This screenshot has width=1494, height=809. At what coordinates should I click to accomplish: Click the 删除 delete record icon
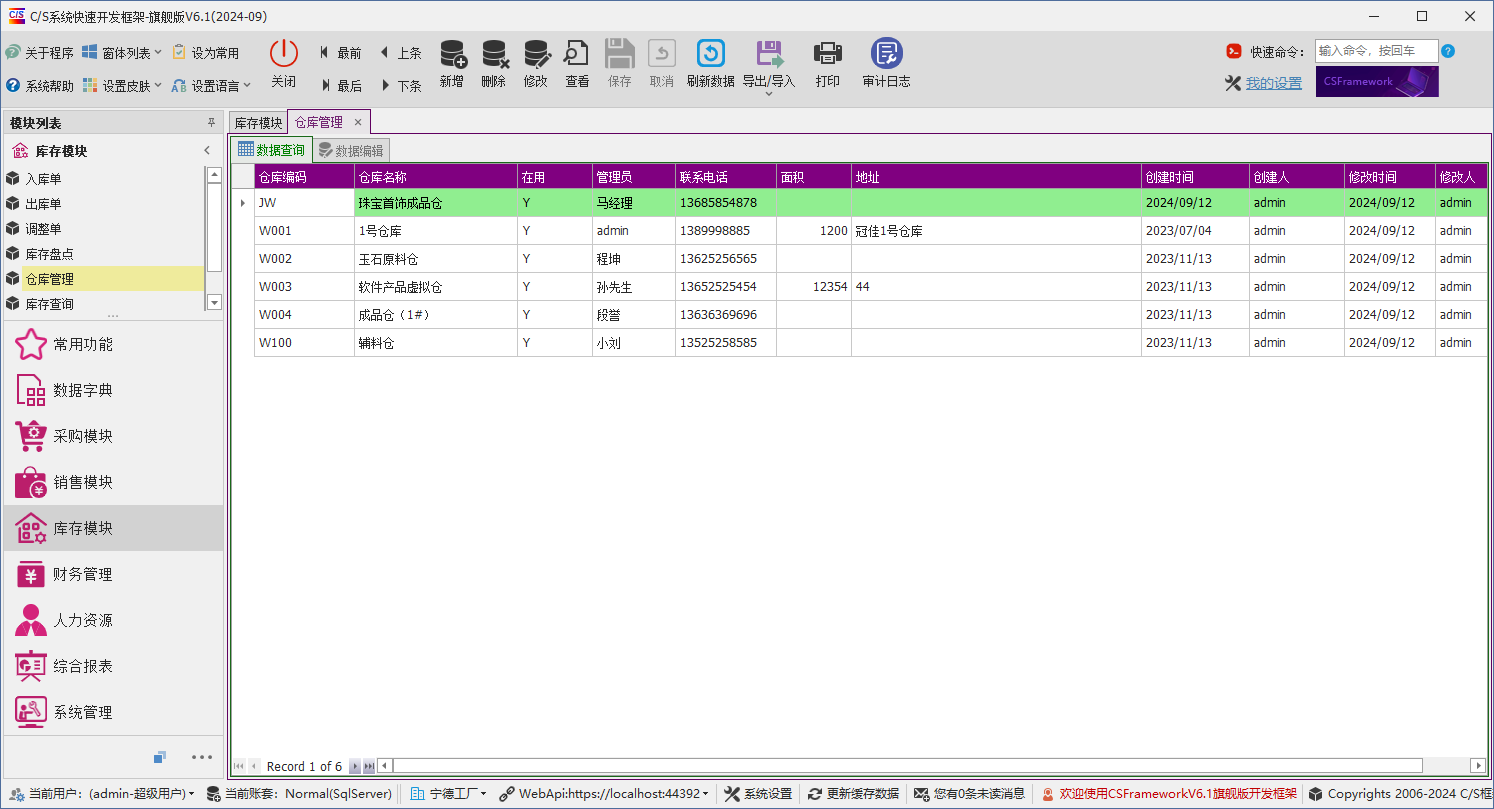point(495,54)
